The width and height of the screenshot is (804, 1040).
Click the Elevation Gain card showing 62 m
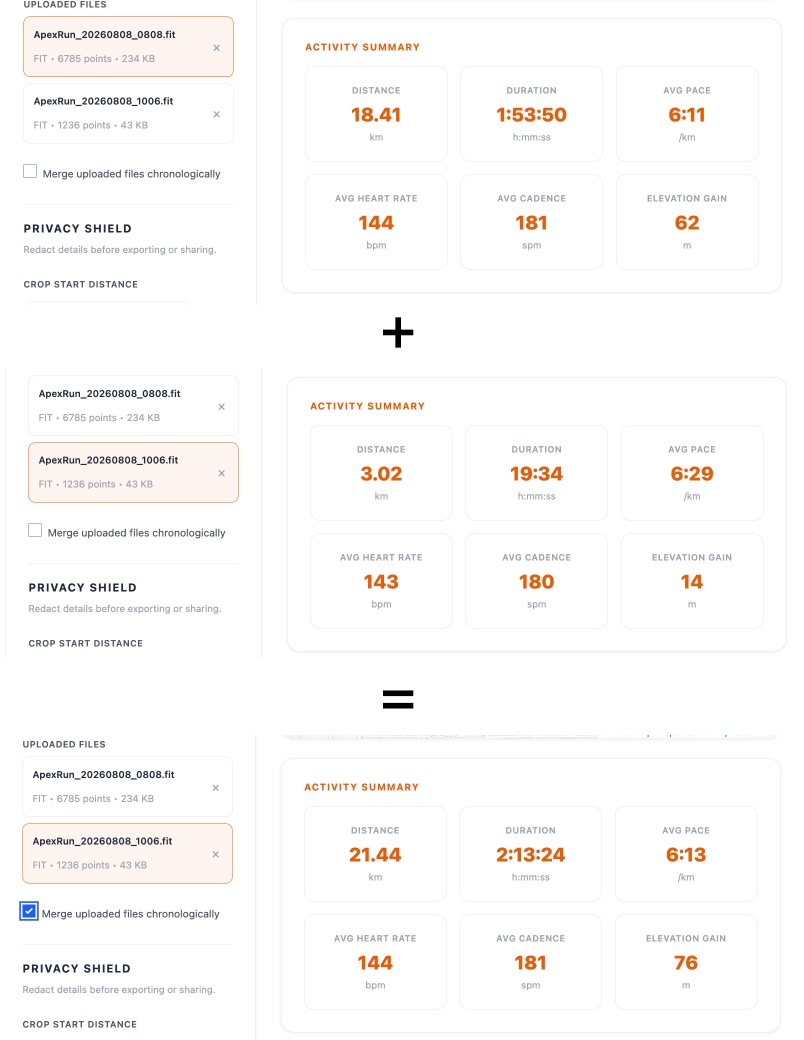[x=687, y=222]
